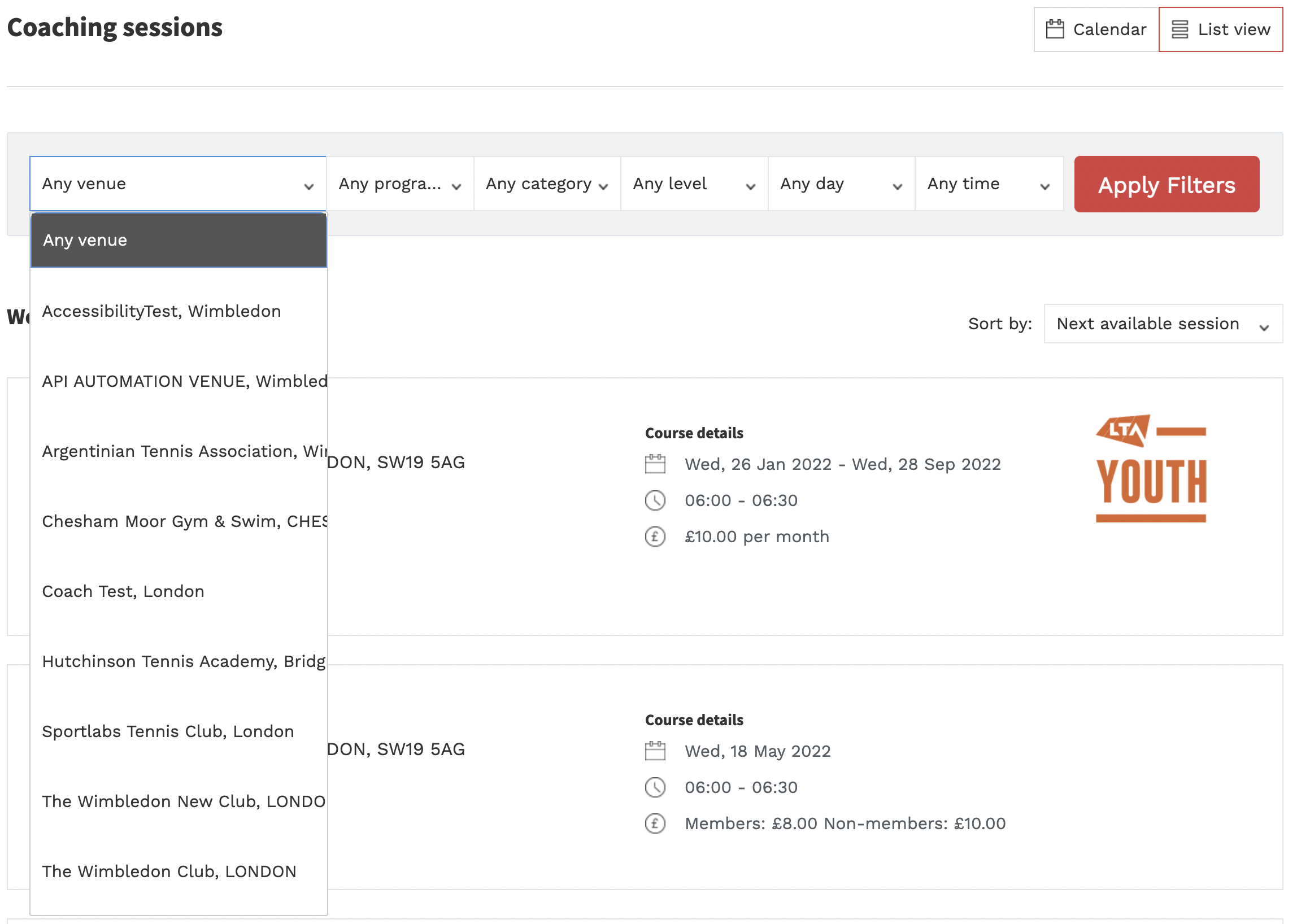
Task: Open the Any level dropdown
Action: (x=694, y=184)
